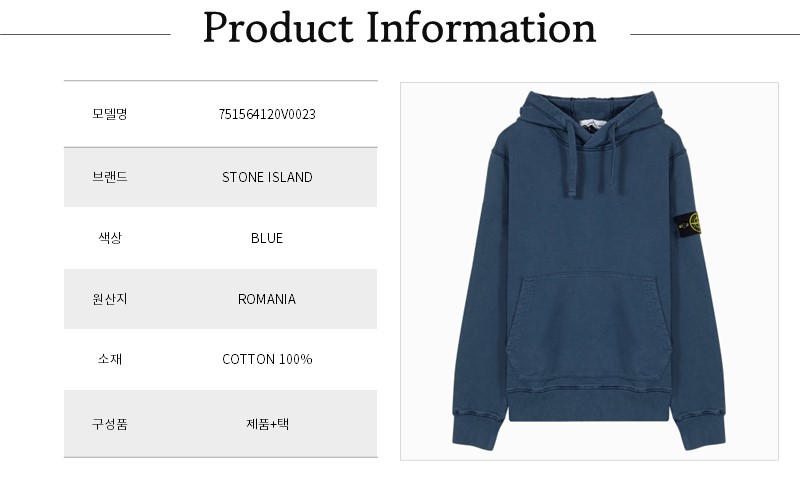This screenshot has width=800, height=491.
Task: Select the BLUE color value
Action: click(267, 238)
